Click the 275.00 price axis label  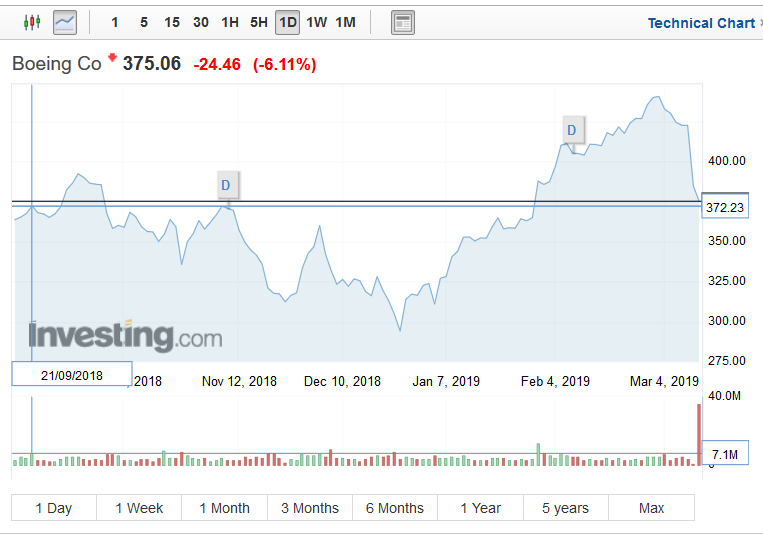coord(727,360)
